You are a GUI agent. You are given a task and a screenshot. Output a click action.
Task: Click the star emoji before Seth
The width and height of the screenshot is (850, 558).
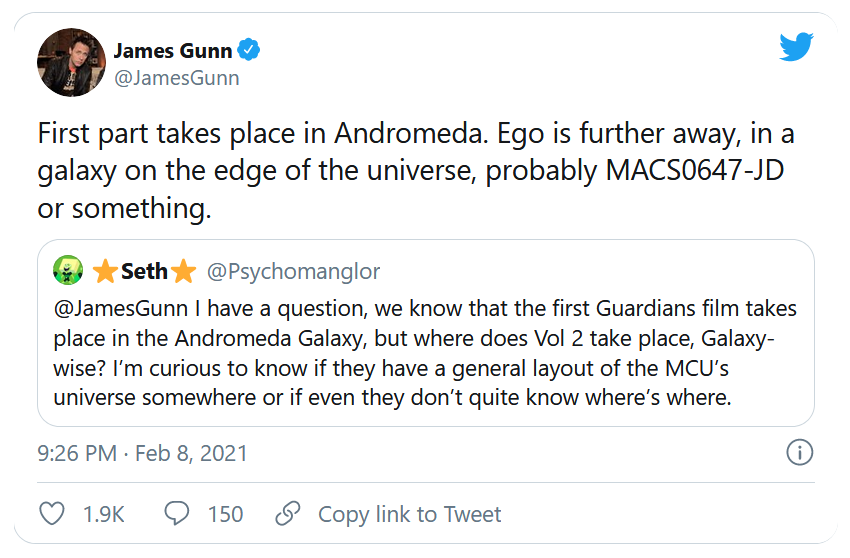106,271
